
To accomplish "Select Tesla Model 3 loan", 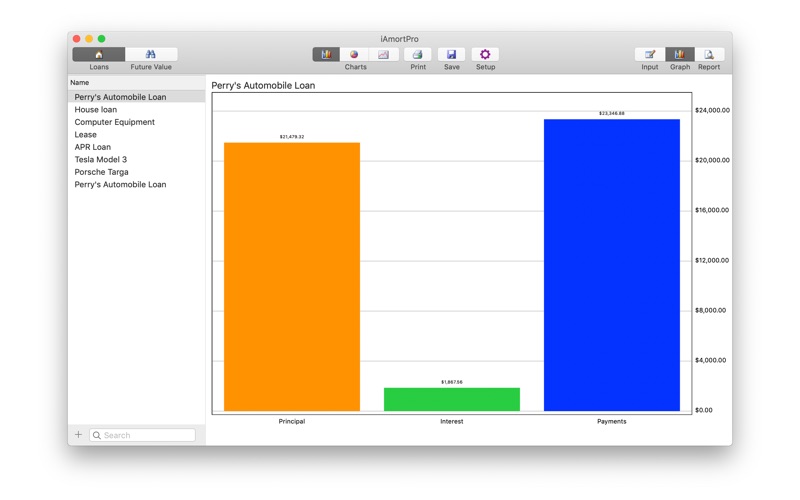I will tap(137, 160).
